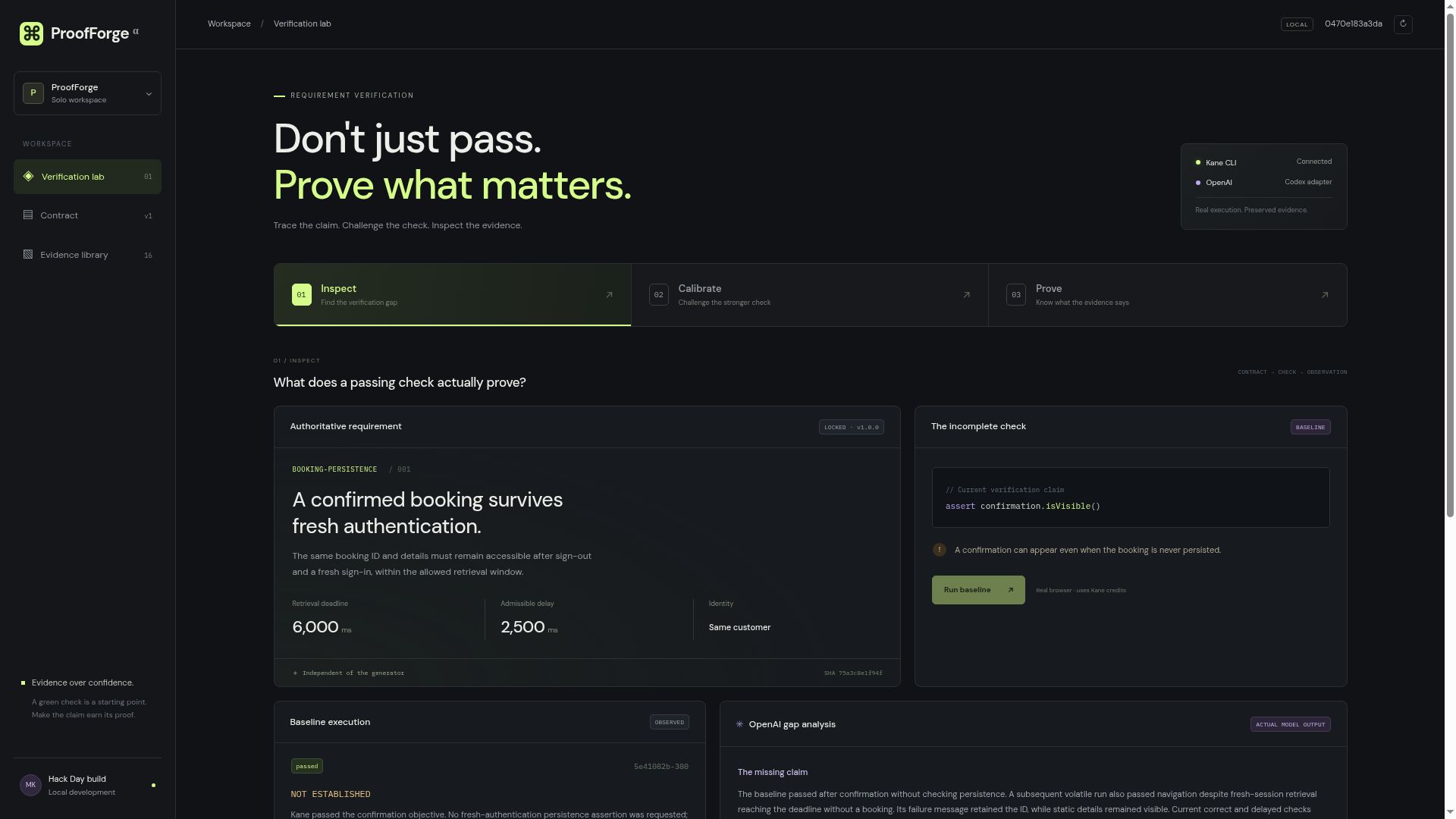Viewport: 1456px width, 819px height.
Task: Click the warning icon beside confirmation note
Action: (x=940, y=550)
